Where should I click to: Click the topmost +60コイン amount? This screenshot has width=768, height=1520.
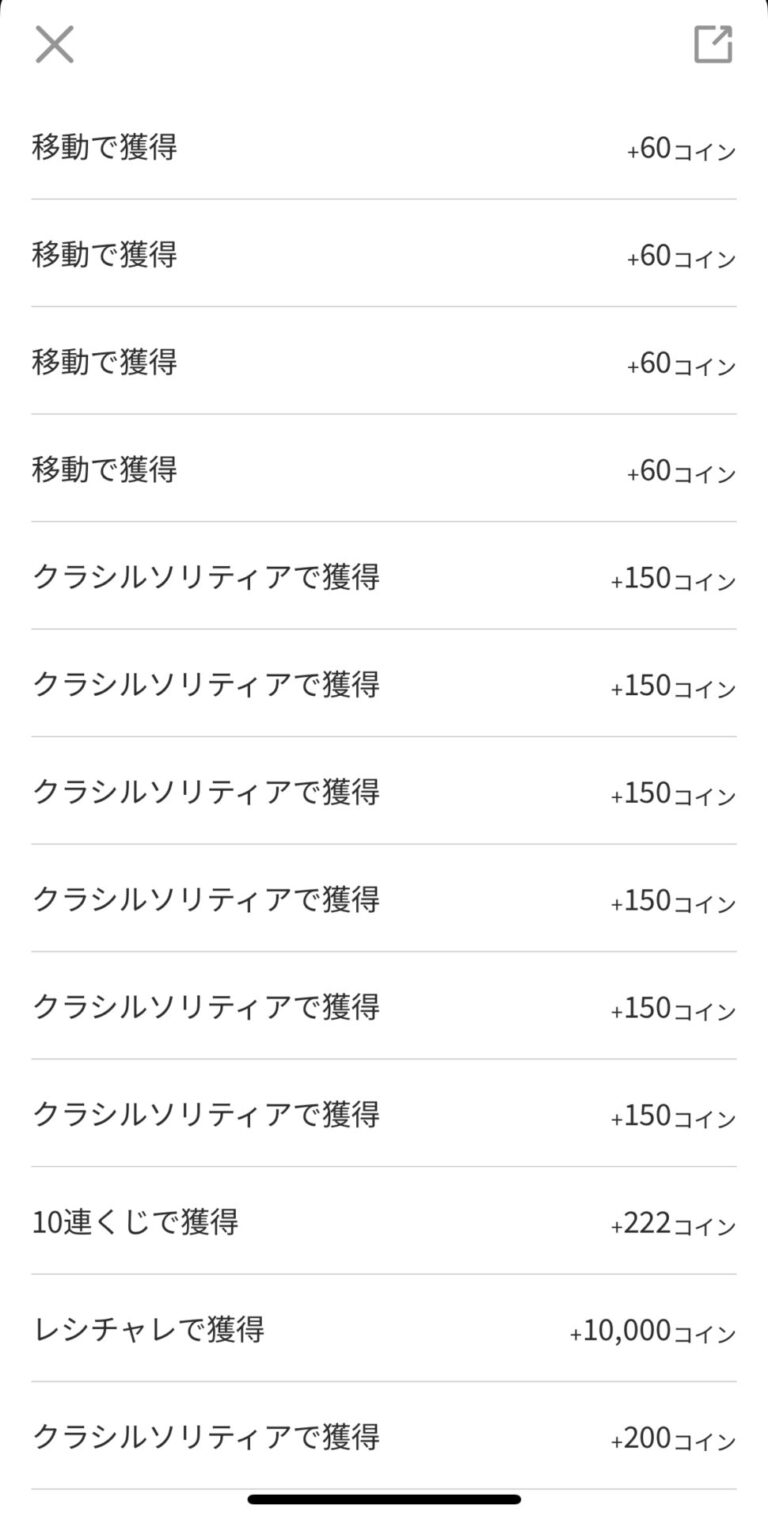tap(681, 150)
